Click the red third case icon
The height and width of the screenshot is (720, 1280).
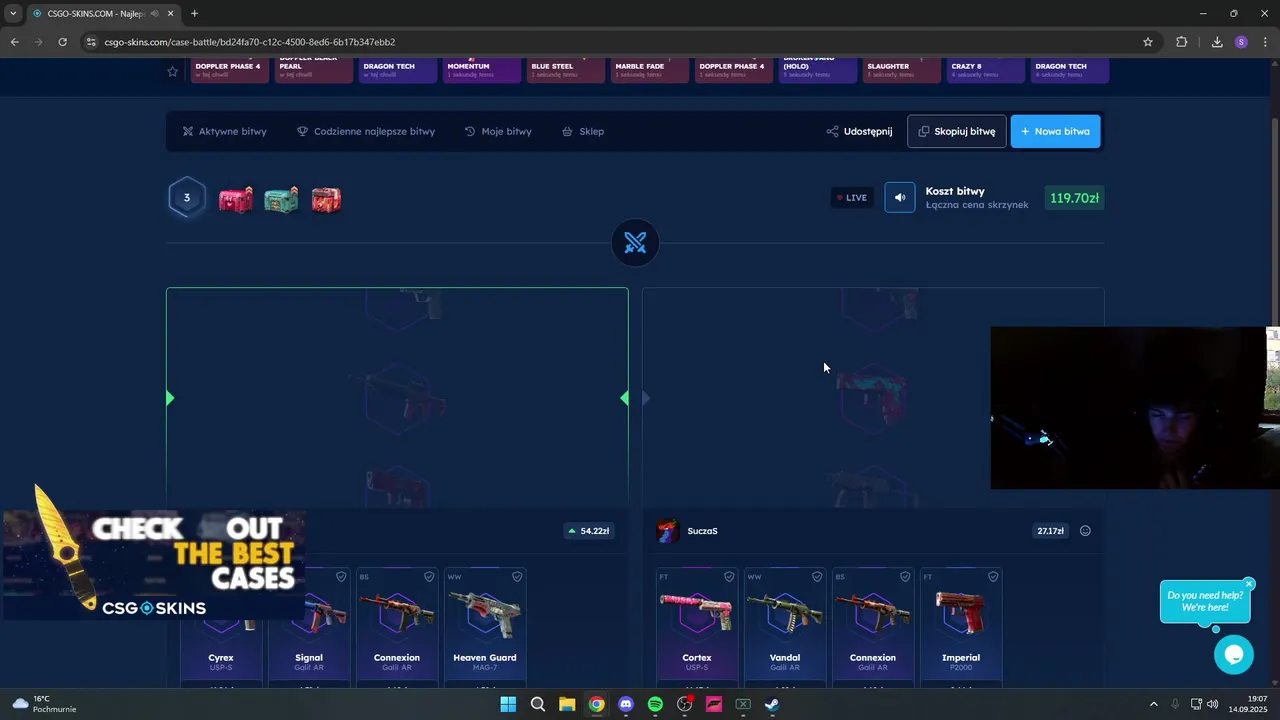(326, 199)
